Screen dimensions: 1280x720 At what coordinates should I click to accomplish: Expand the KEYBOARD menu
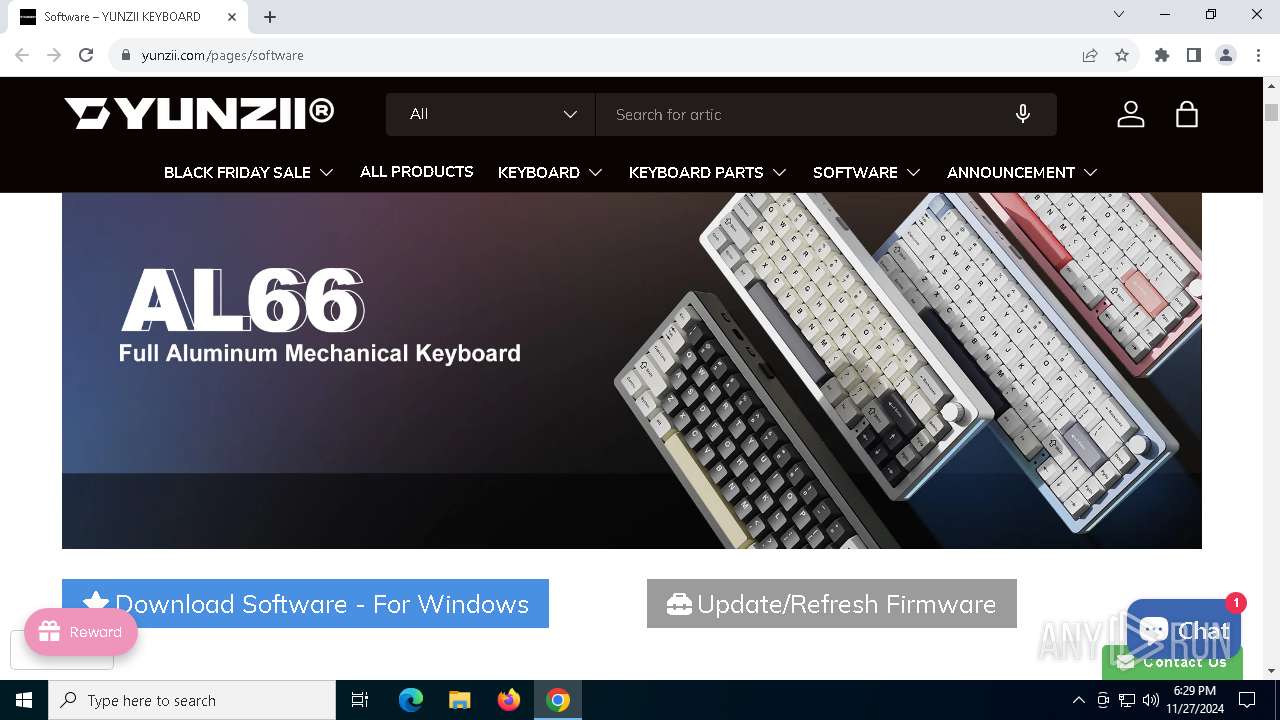550,172
